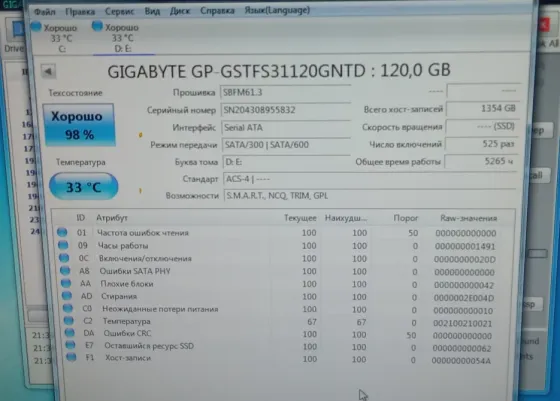Open the Язык(Language) menu
Screen dimensions: 560x401
[x=277, y=10]
